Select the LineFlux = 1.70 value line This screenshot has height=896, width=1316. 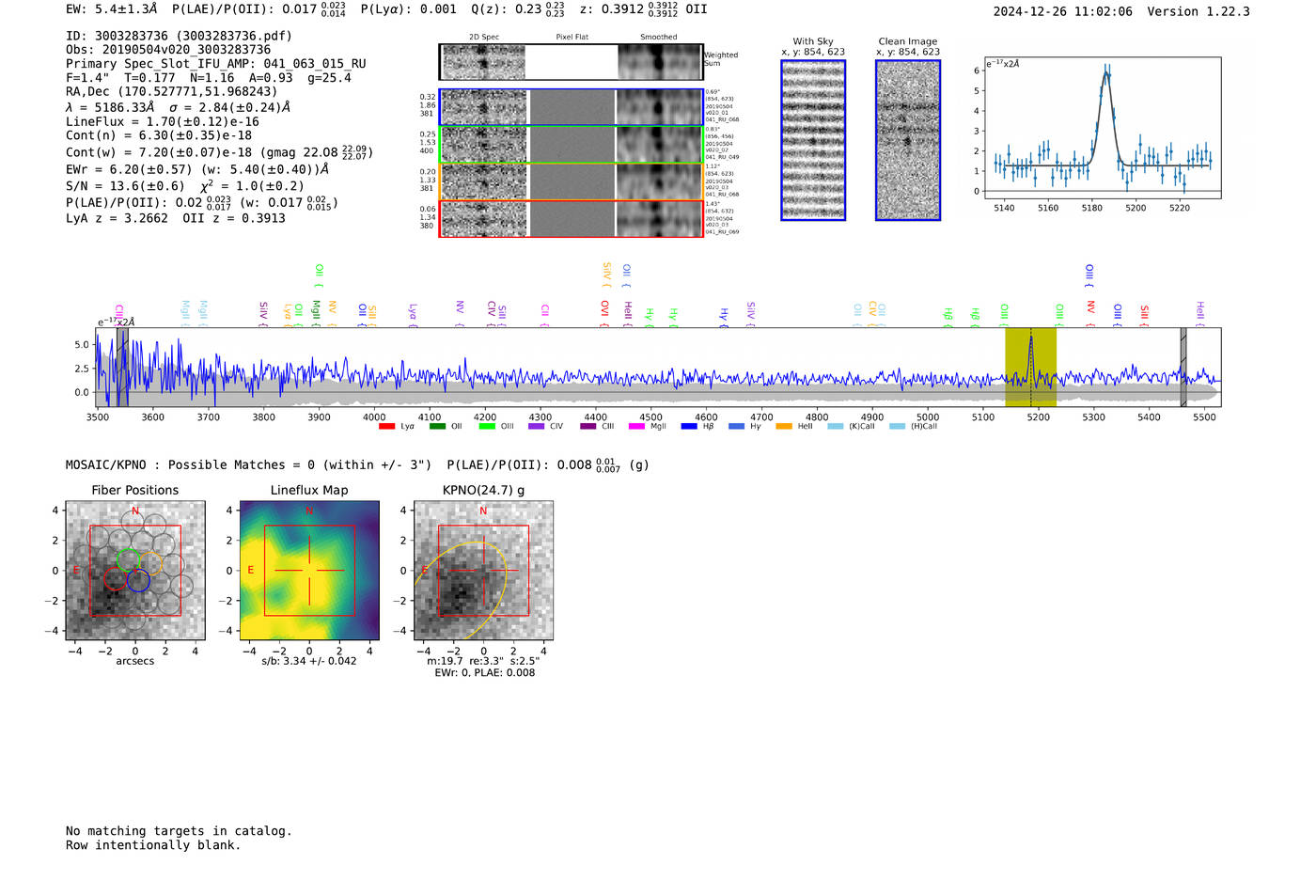(163, 121)
